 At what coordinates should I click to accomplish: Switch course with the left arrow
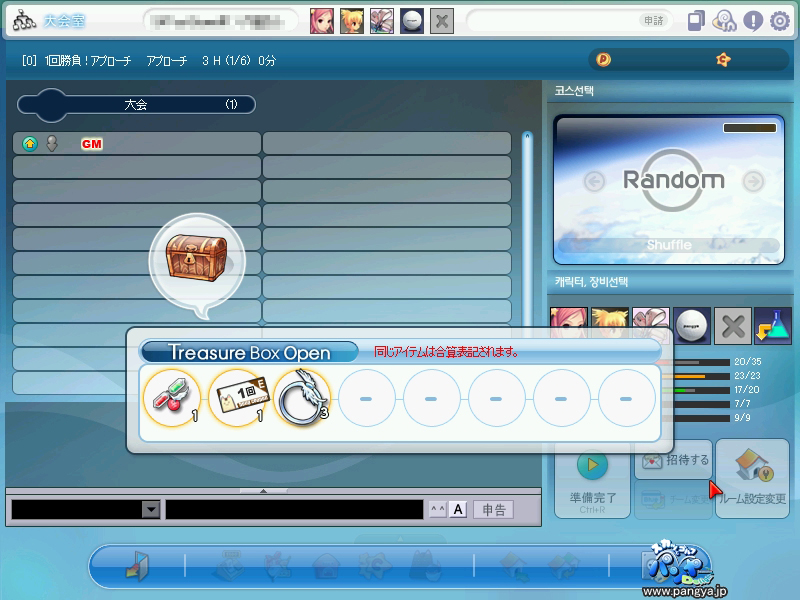coord(594,181)
